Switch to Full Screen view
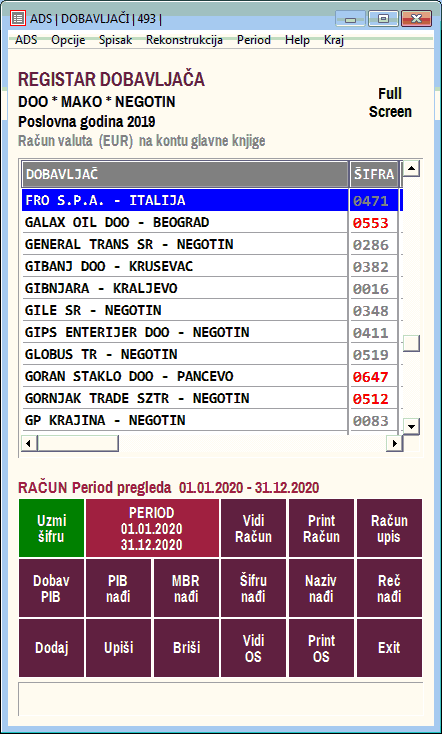Image resolution: width=442 pixels, height=734 pixels. click(390, 103)
